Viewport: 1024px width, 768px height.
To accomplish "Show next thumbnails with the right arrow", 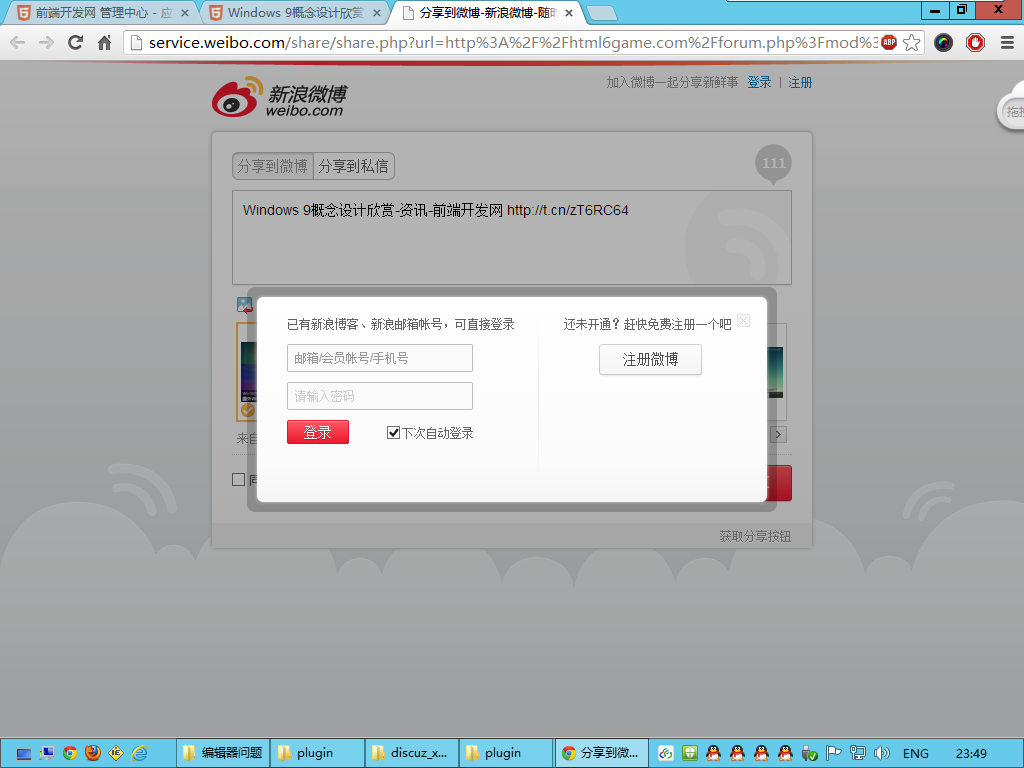I will 778,434.
